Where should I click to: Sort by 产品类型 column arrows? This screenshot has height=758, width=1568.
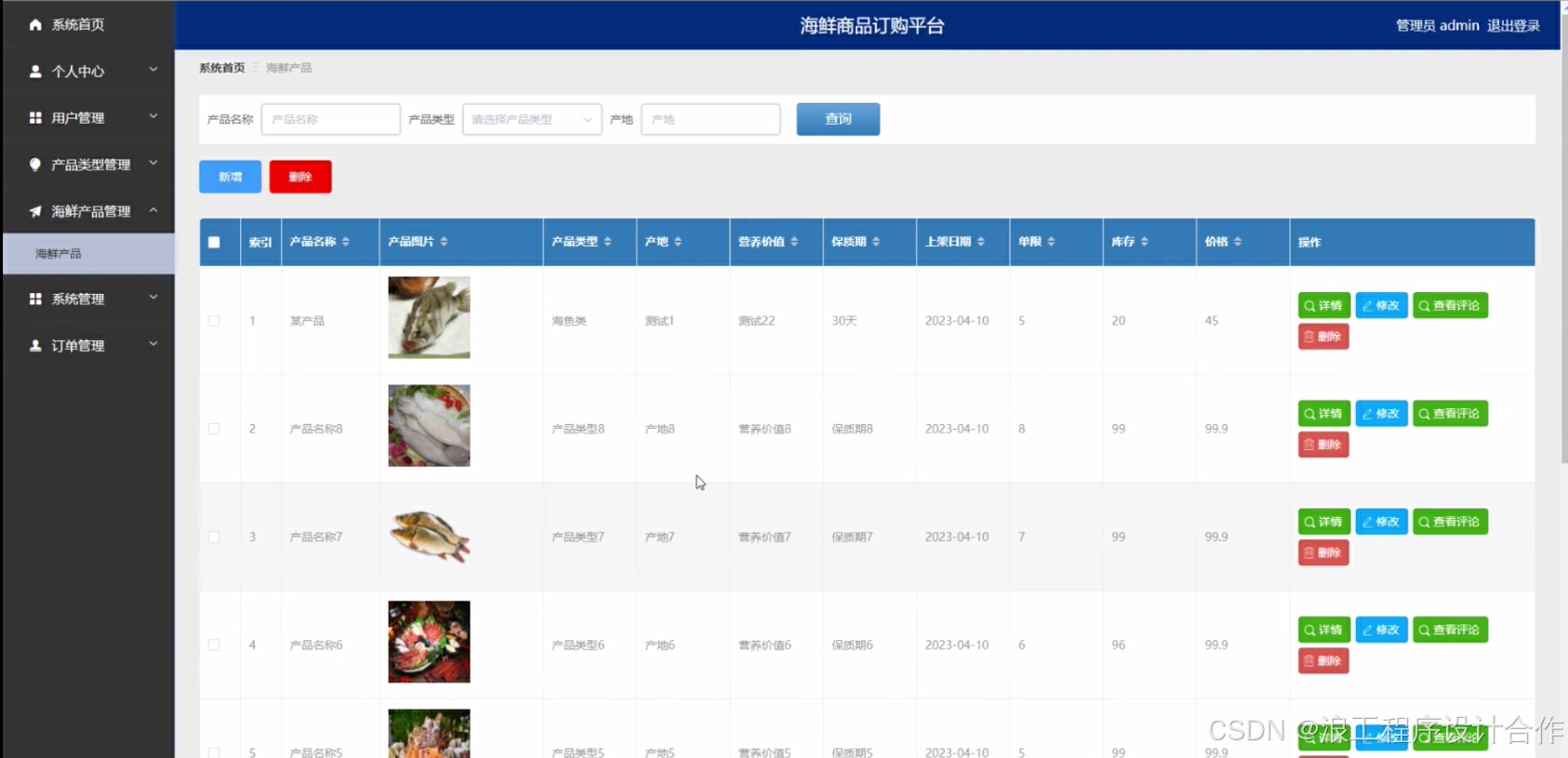(x=608, y=242)
